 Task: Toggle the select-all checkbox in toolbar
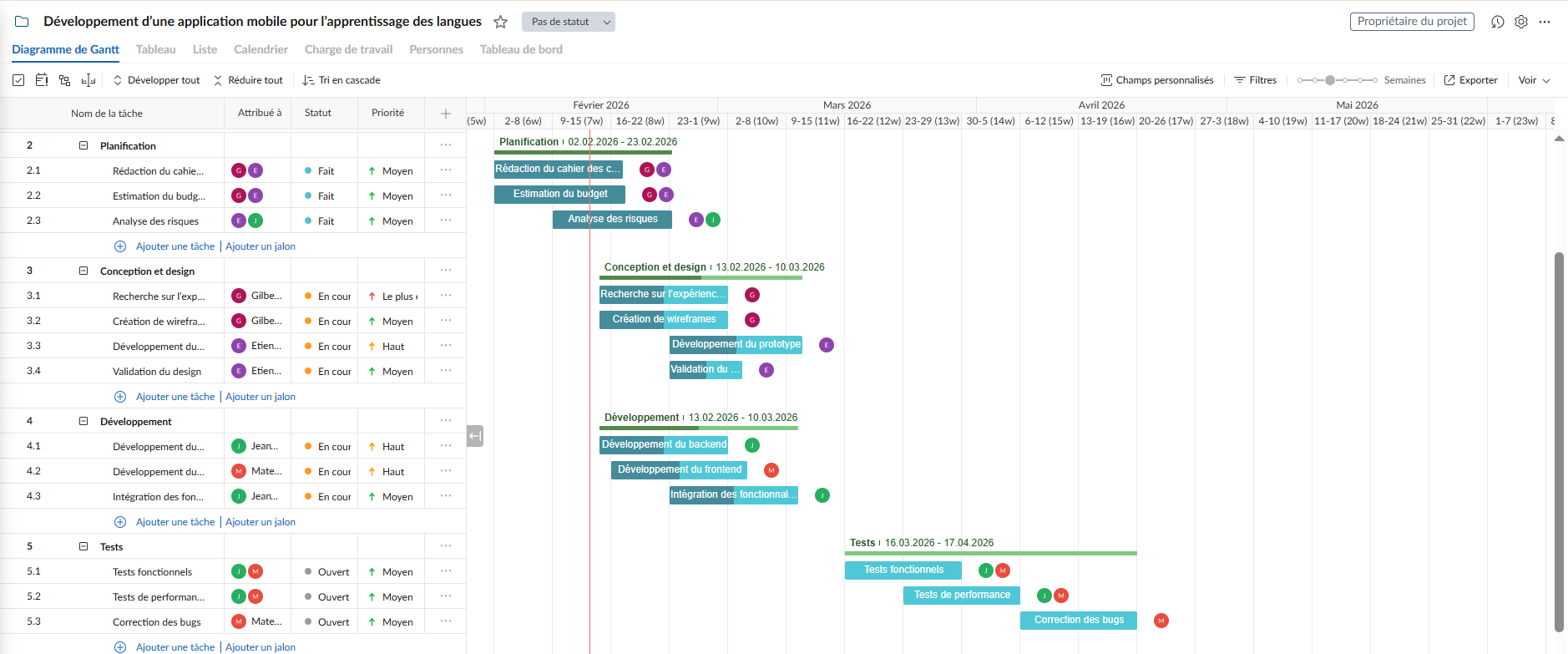(x=18, y=80)
